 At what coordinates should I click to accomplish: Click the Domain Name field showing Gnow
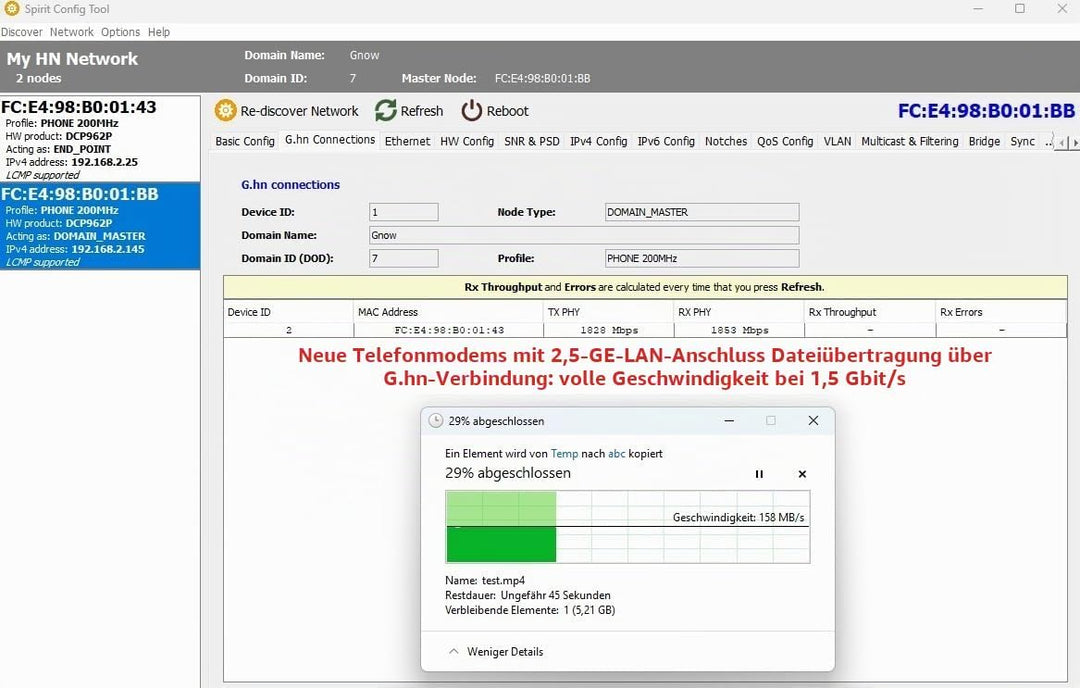(584, 236)
